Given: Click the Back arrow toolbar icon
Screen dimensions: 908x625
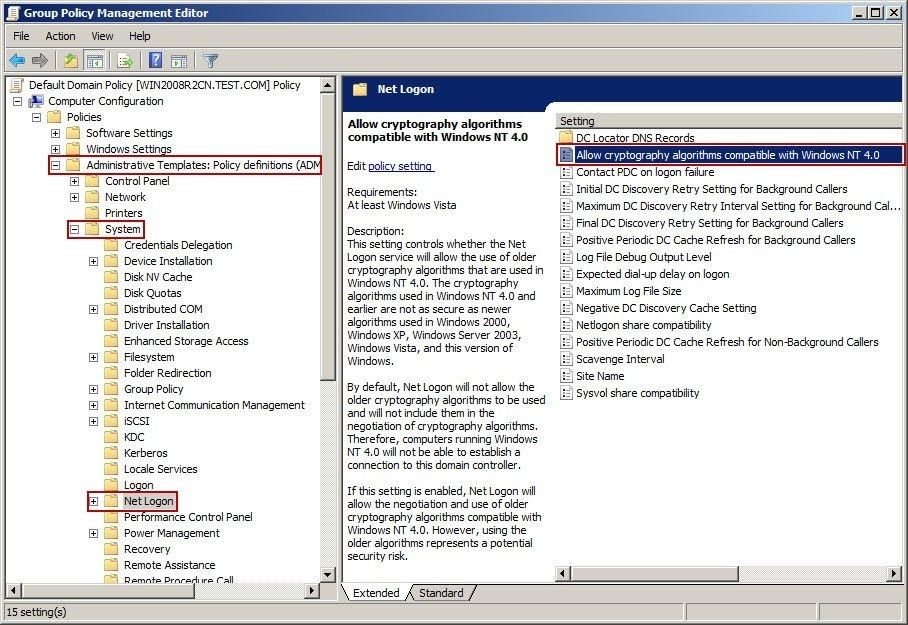Looking at the screenshot, I should pos(17,60).
